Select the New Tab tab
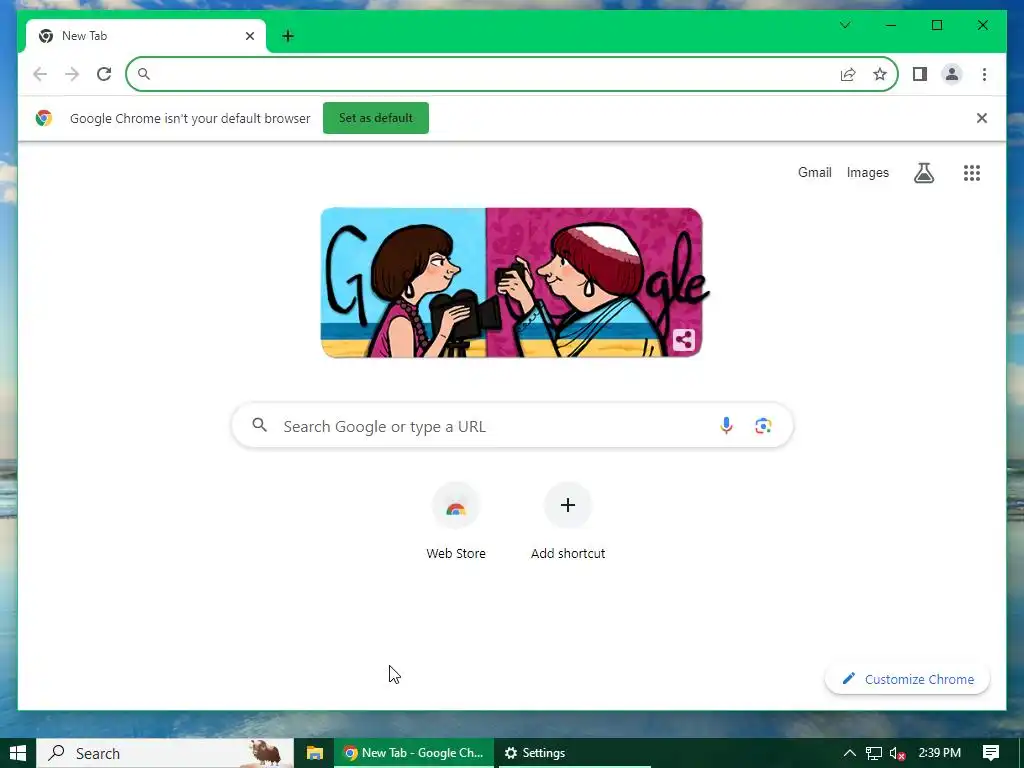Image resolution: width=1024 pixels, height=768 pixels. [x=145, y=36]
